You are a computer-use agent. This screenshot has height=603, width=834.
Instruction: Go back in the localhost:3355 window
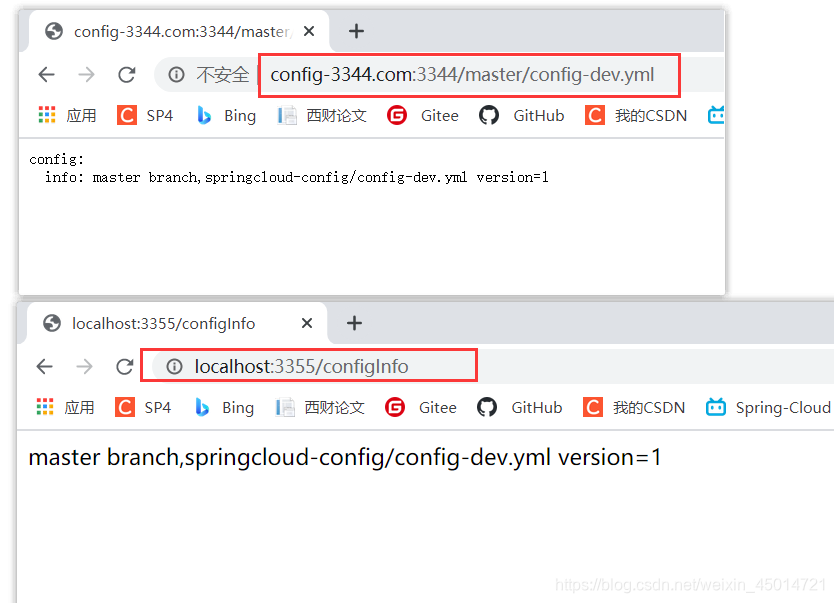(45, 366)
